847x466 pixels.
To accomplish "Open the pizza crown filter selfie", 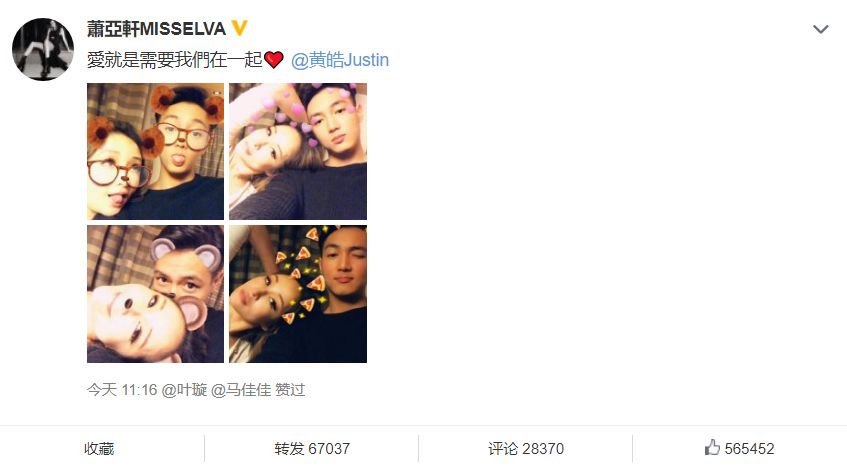I will click(298, 294).
